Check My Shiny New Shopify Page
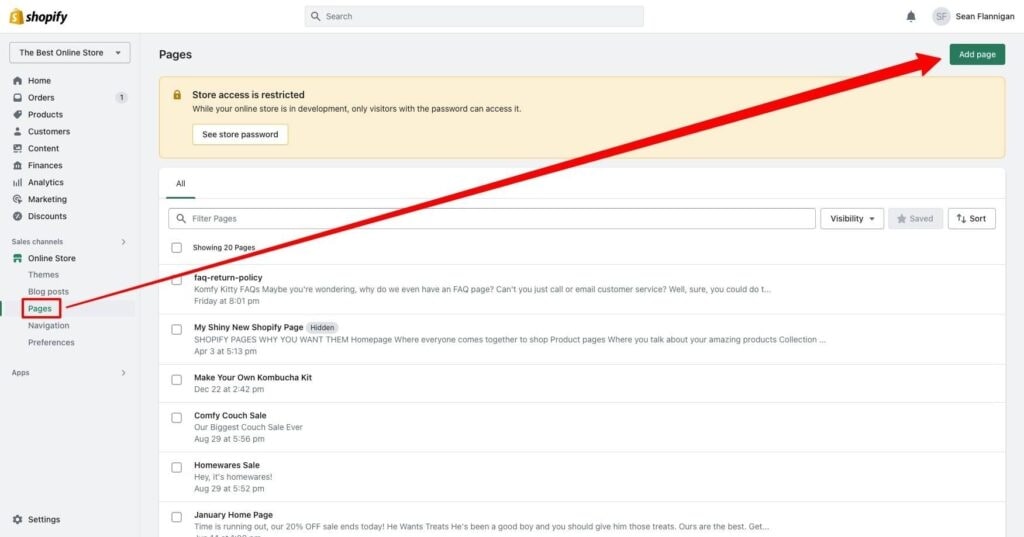The image size is (1024, 537). 176,329
